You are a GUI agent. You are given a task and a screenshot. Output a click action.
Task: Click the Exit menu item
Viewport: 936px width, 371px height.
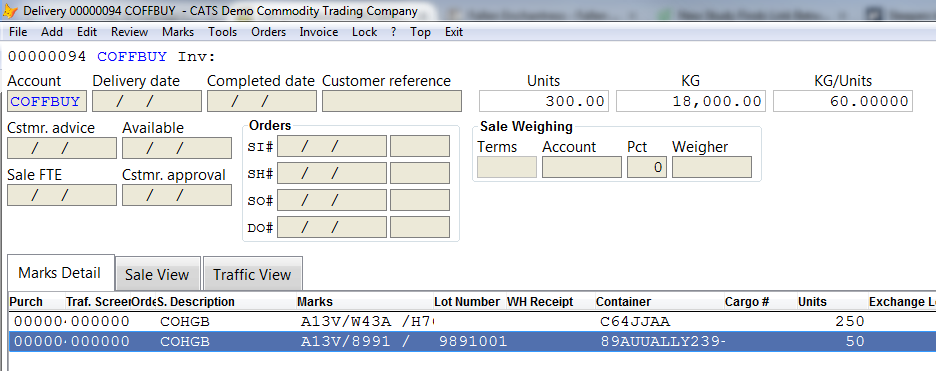[x=454, y=32]
